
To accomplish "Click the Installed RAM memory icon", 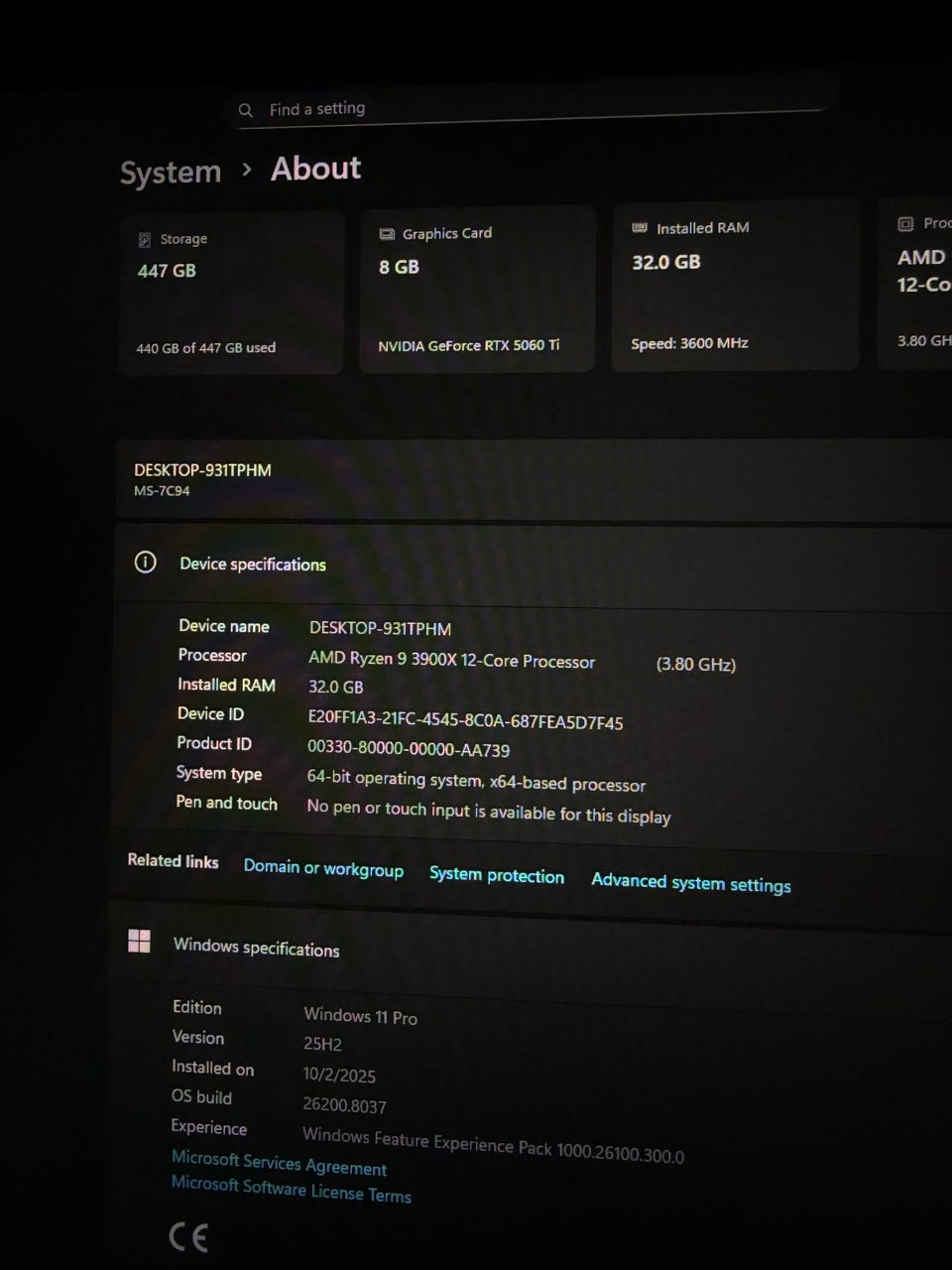I will (640, 228).
